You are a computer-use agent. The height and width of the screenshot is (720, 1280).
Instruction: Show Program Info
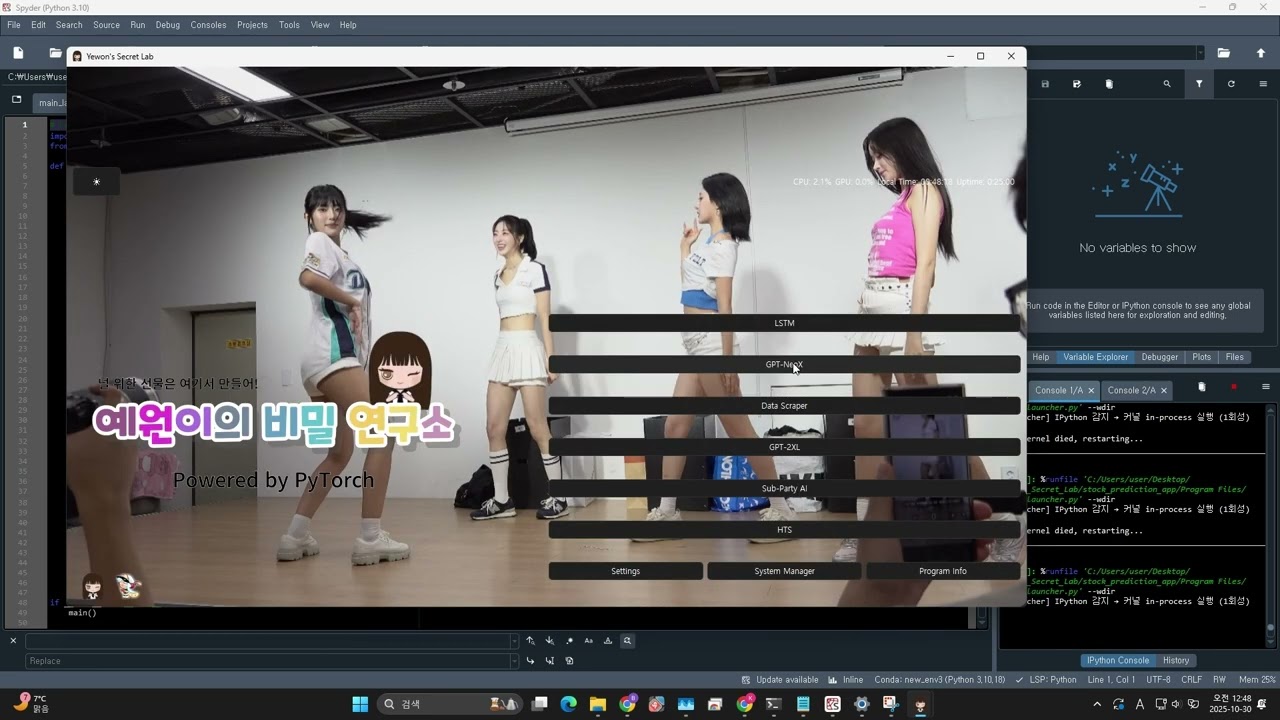(x=943, y=571)
